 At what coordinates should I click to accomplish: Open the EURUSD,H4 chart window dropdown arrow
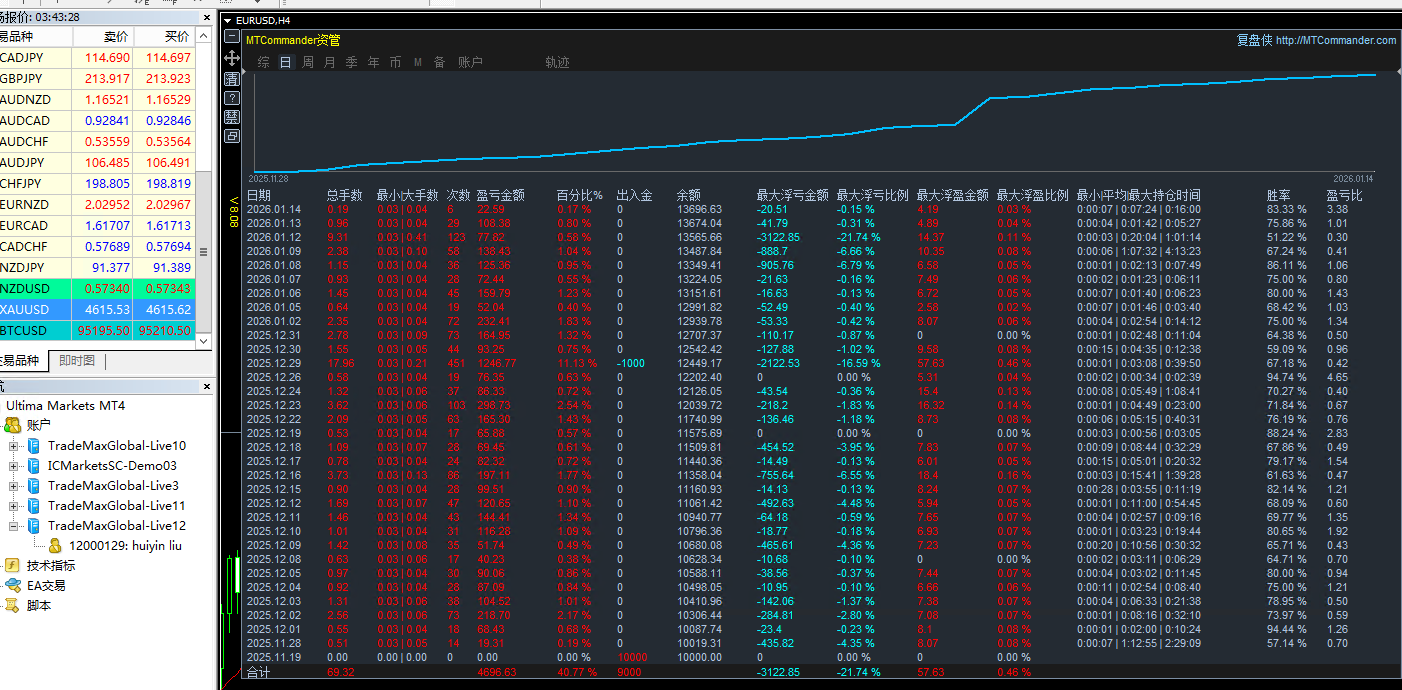point(227,20)
